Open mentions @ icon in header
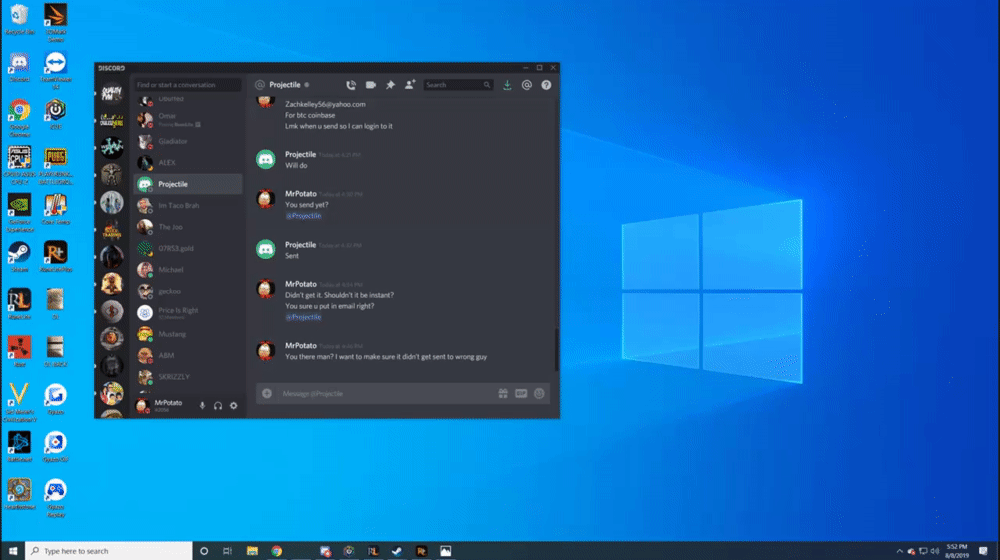Image resolution: width=1000 pixels, height=560 pixels. coord(527,85)
